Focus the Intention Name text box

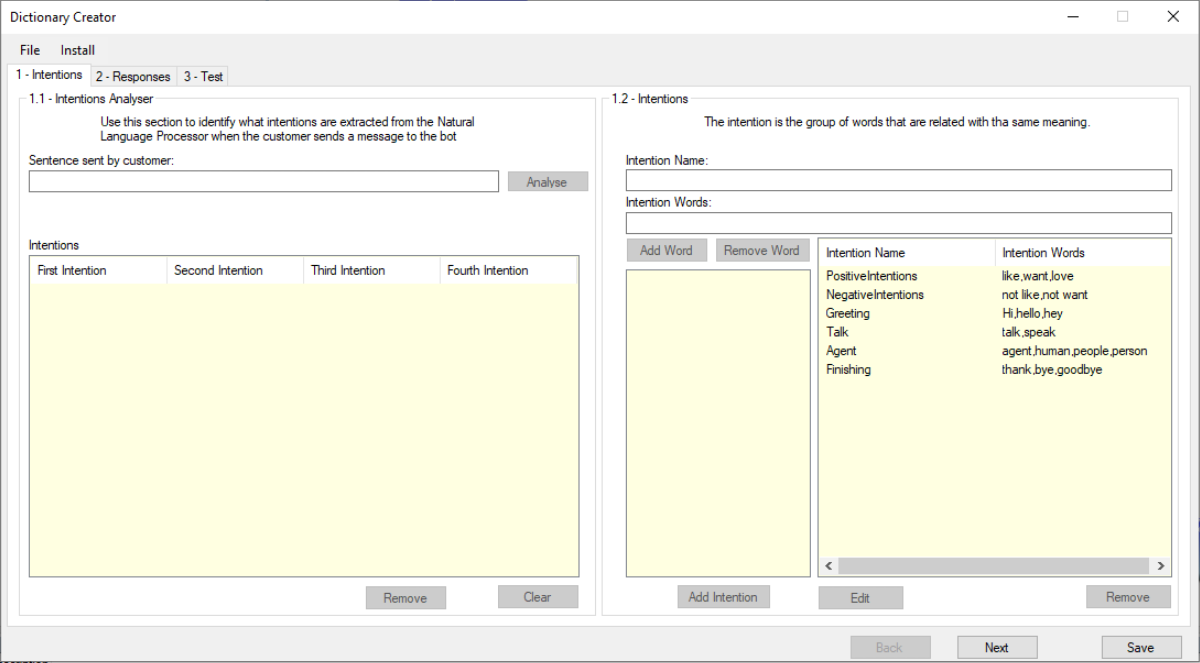(898, 180)
